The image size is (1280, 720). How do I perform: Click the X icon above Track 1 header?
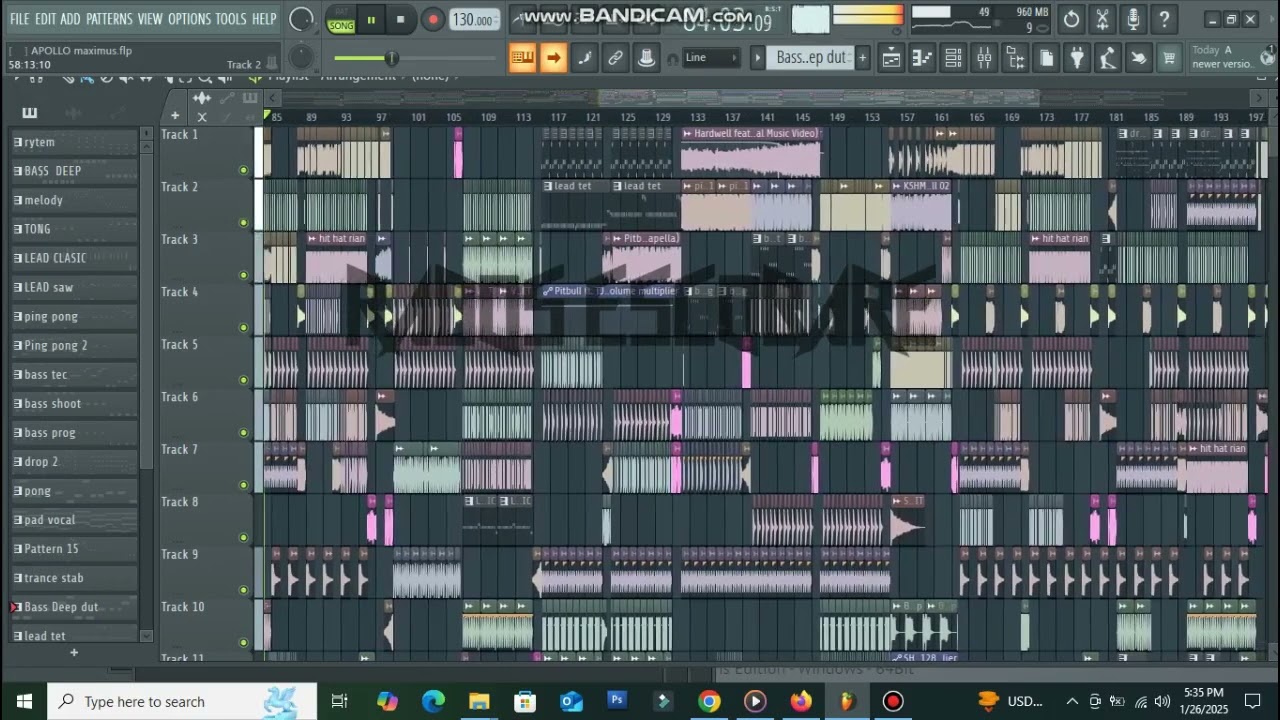(201, 116)
